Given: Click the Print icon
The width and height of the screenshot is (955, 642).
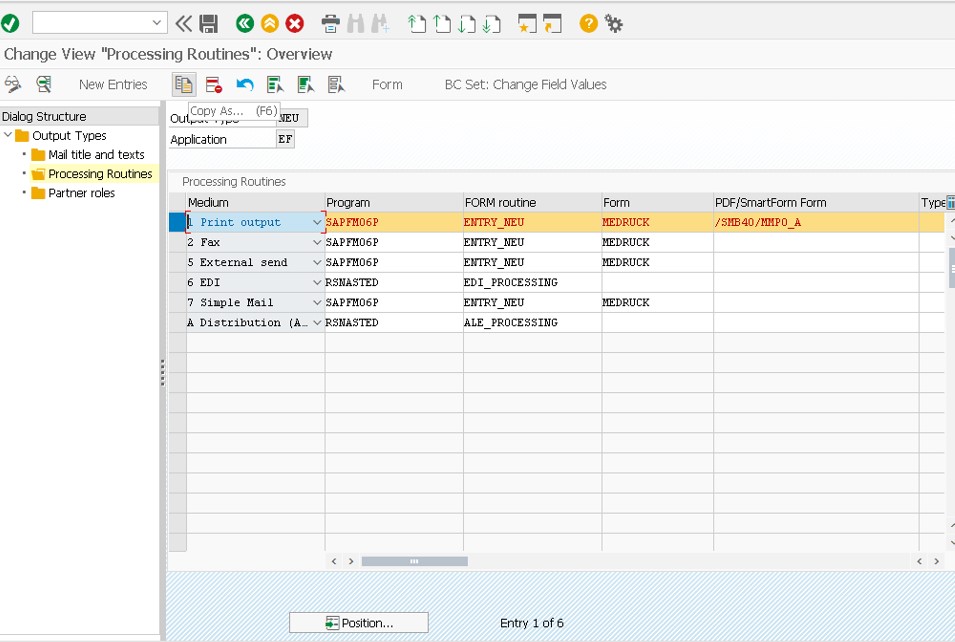Looking at the screenshot, I should coord(330,24).
